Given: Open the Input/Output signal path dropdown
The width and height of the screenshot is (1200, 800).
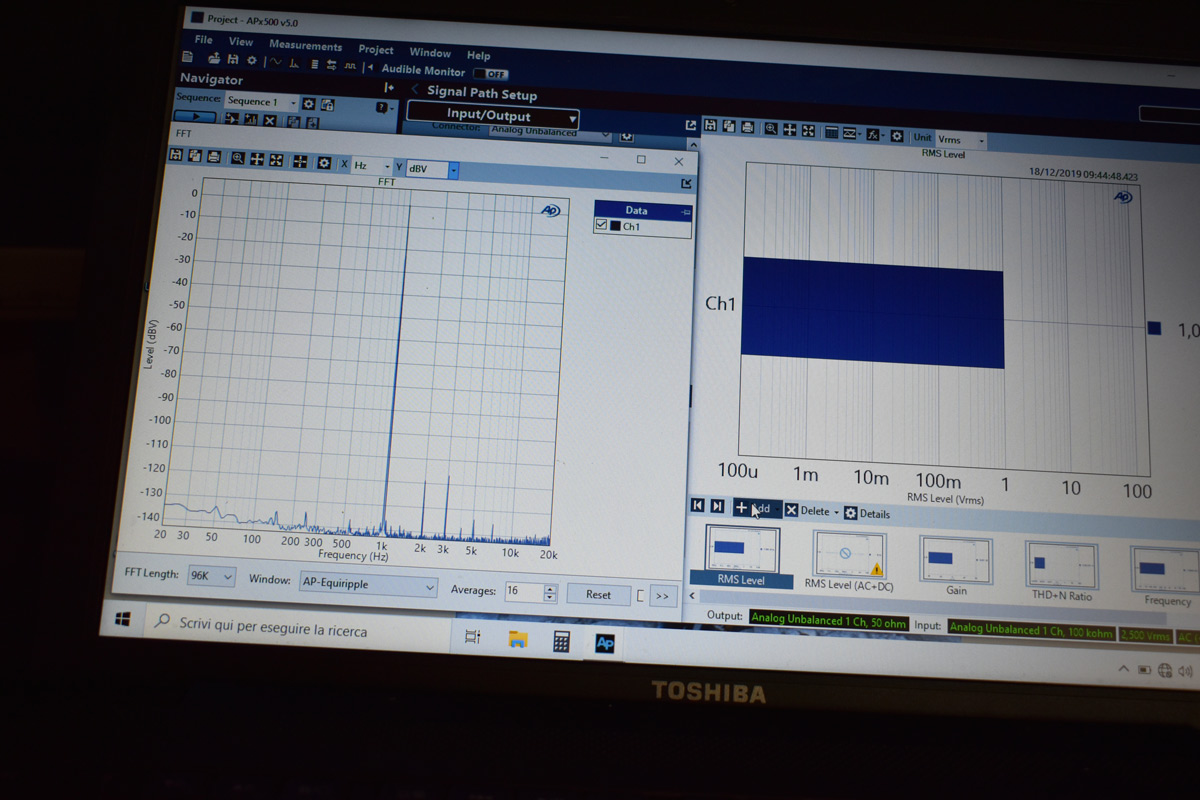Looking at the screenshot, I should (x=492, y=116).
